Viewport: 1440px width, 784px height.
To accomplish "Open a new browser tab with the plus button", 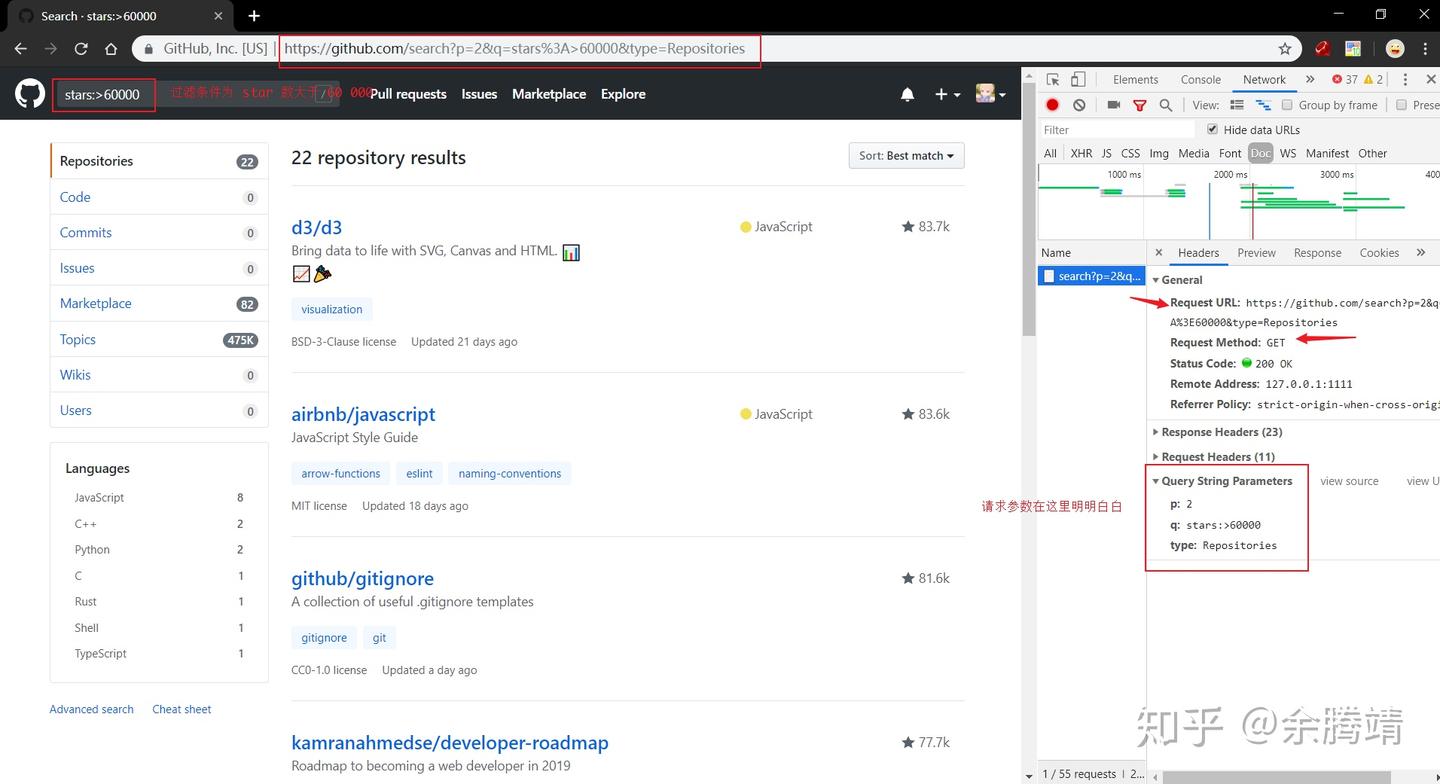I will (254, 16).
